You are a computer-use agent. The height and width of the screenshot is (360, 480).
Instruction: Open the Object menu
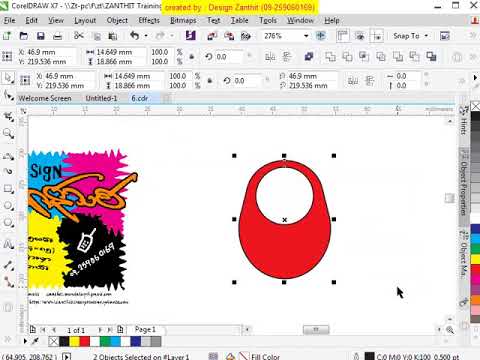(117, 20)
